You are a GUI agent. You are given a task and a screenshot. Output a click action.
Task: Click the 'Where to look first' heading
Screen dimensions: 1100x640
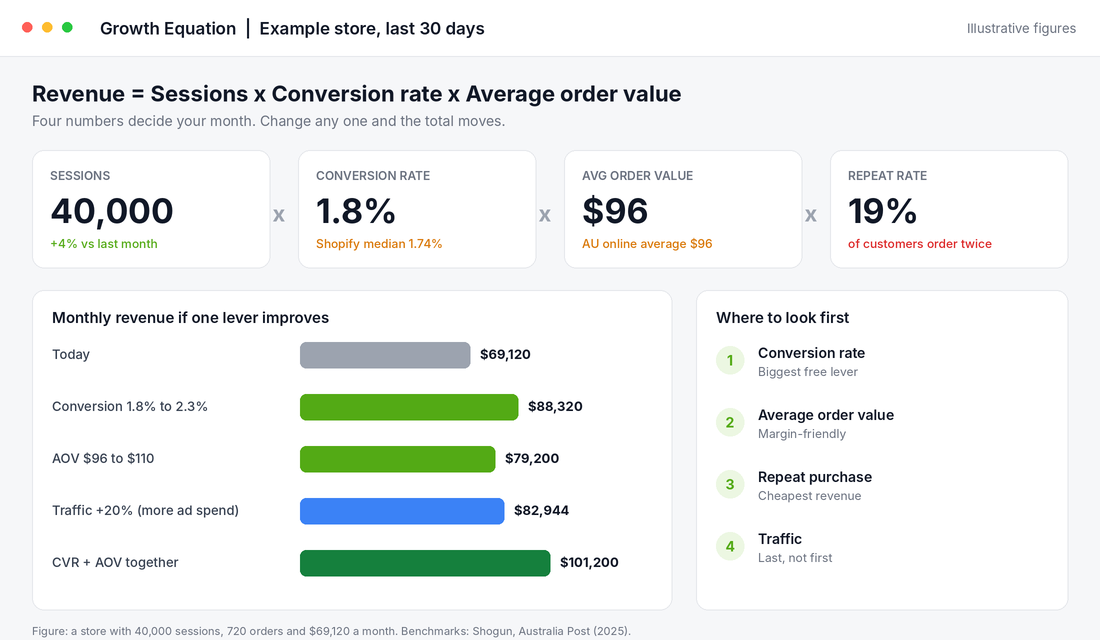tap(782, 318)
